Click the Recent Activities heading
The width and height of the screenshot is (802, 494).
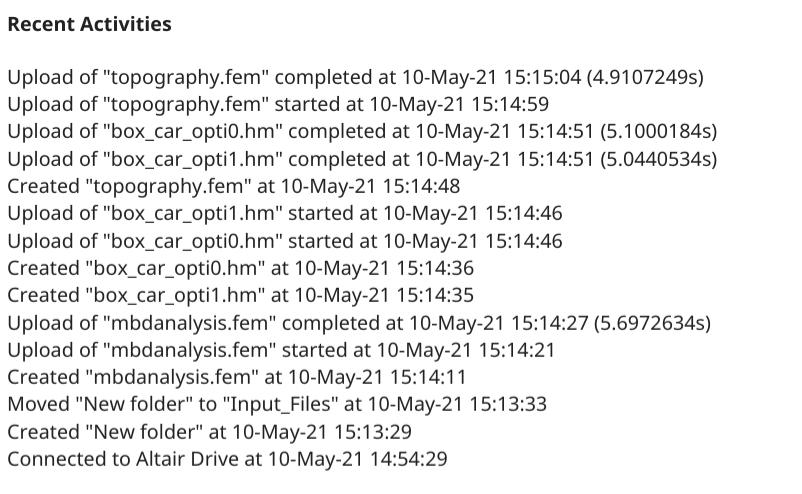coord(89,24)
